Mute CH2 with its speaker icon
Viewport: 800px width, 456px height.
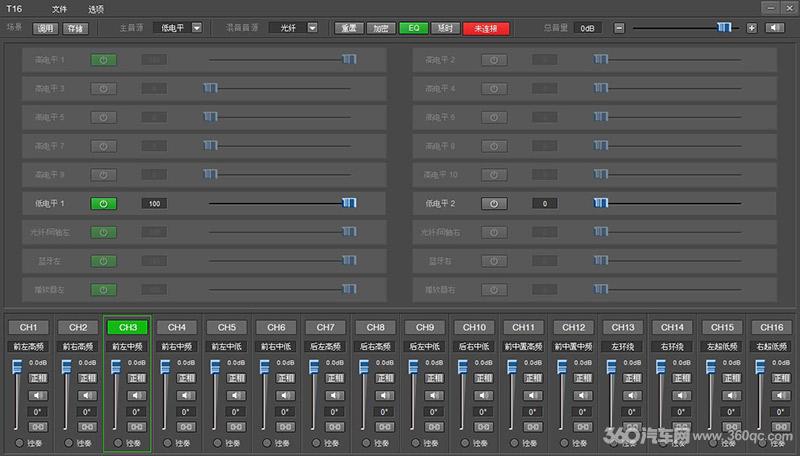tap(87, 395)
